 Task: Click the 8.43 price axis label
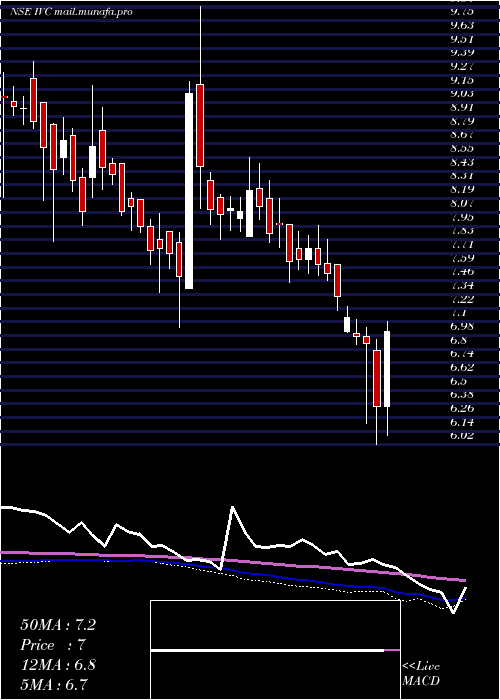pyautogui.click(x=462, y=162)
